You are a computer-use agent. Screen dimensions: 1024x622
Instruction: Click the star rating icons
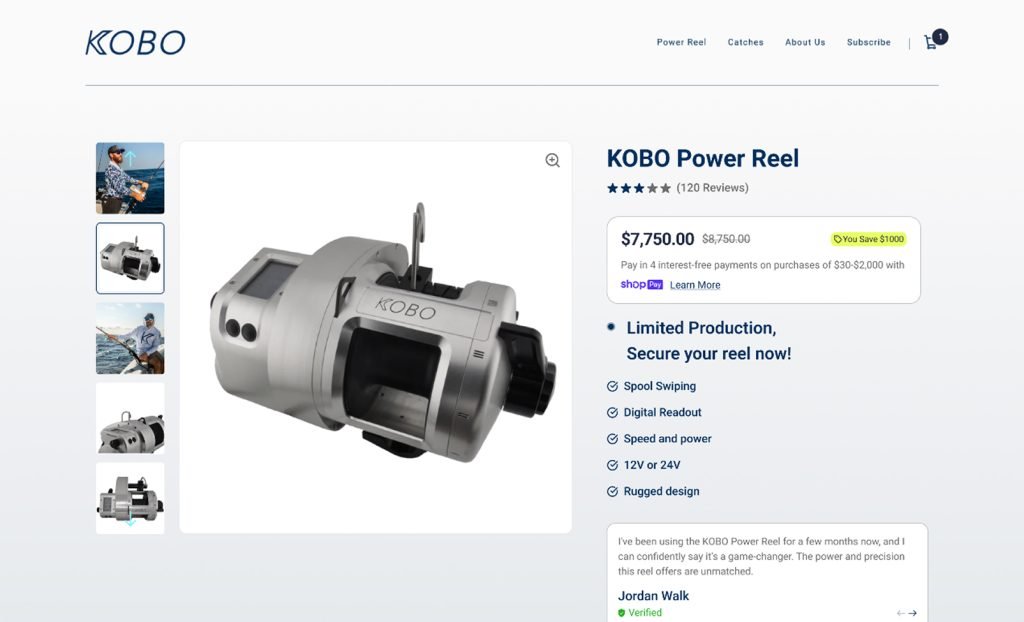[x=639, y=188]
